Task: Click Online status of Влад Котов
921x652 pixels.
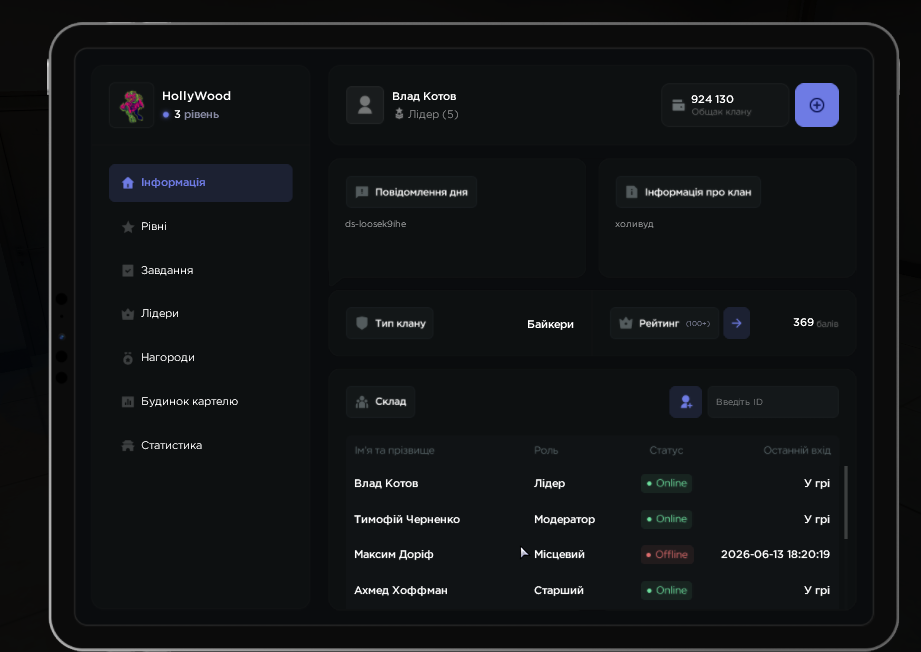Action: coord(666,483)
